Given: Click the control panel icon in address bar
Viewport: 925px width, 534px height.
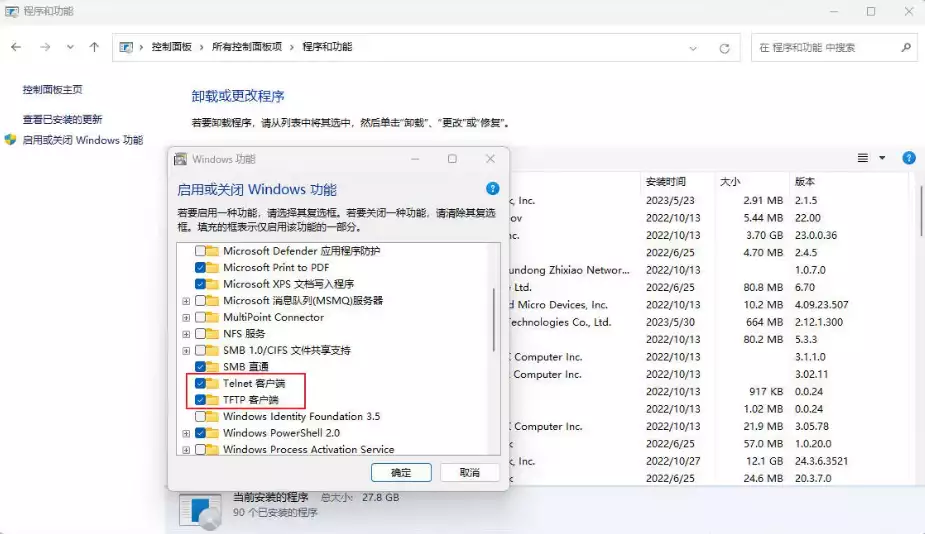Looking at the screenshot, I should 126,47.
